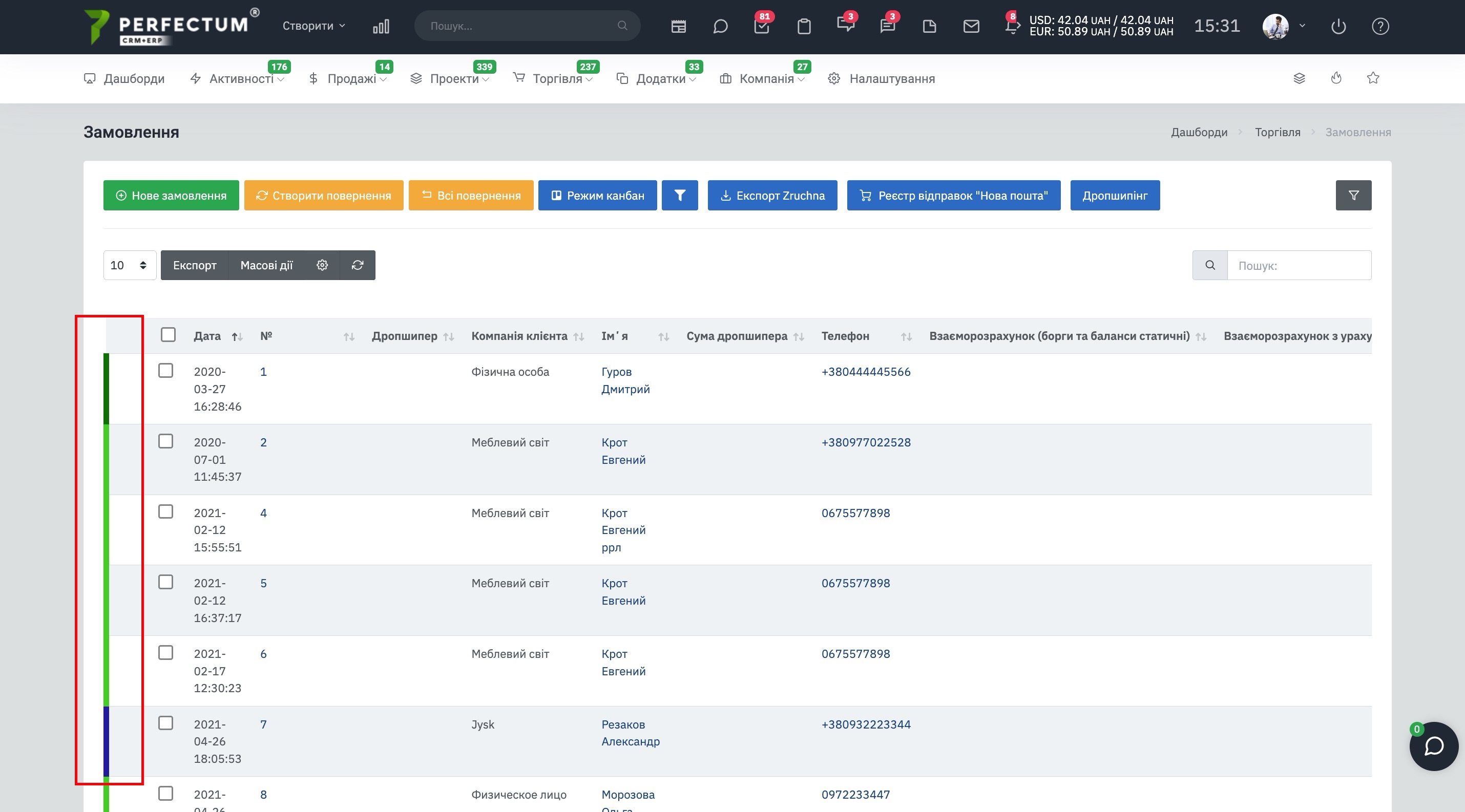Open Реєстр відправок "Нова пошта"
1465x812 pixels.
[954, 196]
